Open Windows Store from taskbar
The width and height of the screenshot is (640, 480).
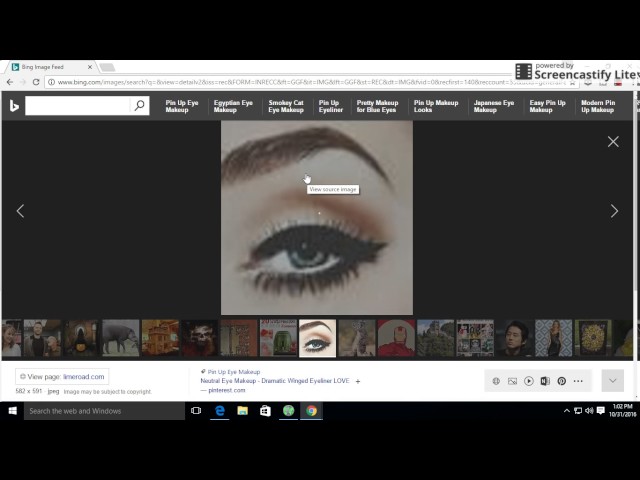(x=265, y=411)
